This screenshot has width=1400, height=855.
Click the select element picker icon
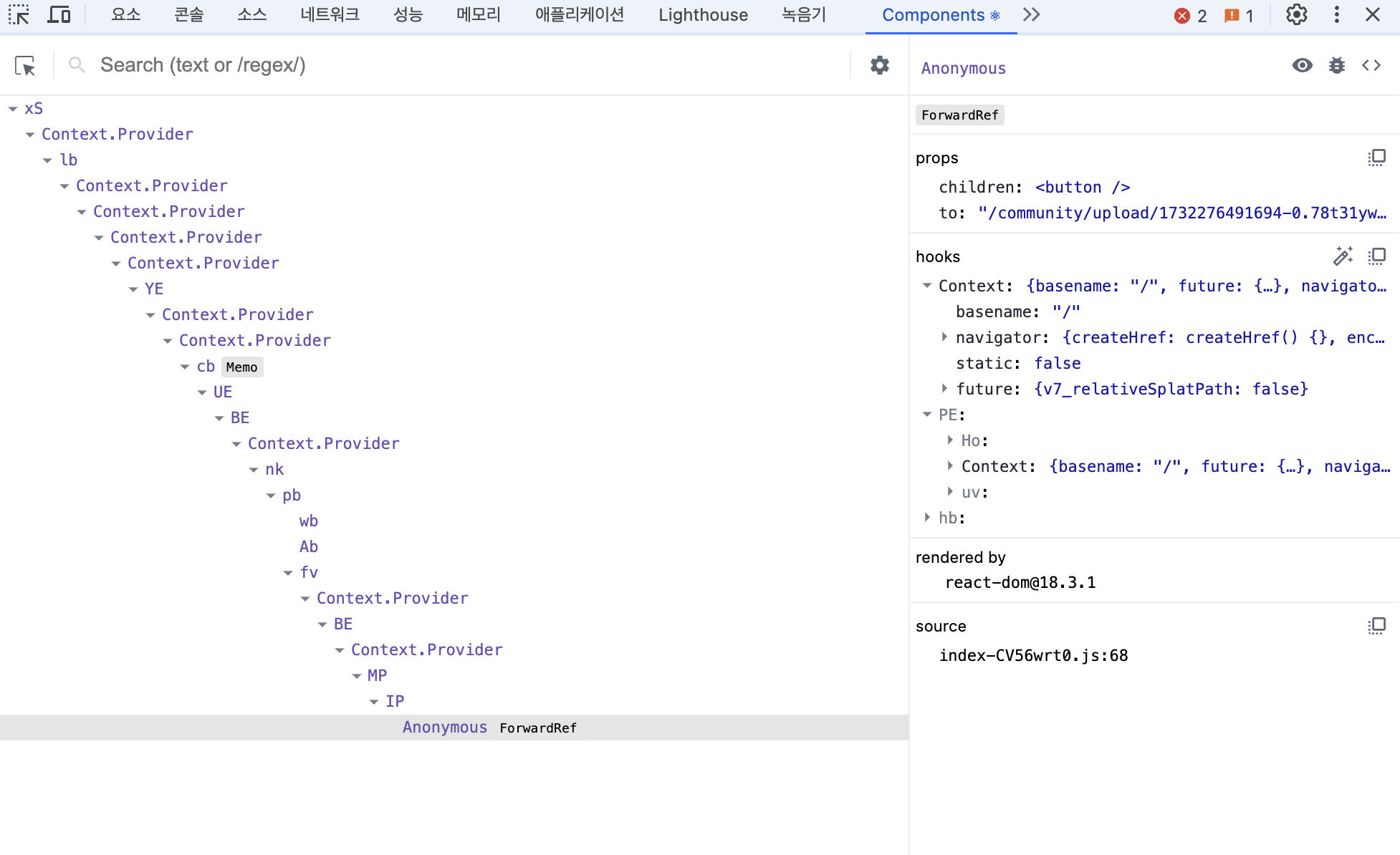(25, 66)
